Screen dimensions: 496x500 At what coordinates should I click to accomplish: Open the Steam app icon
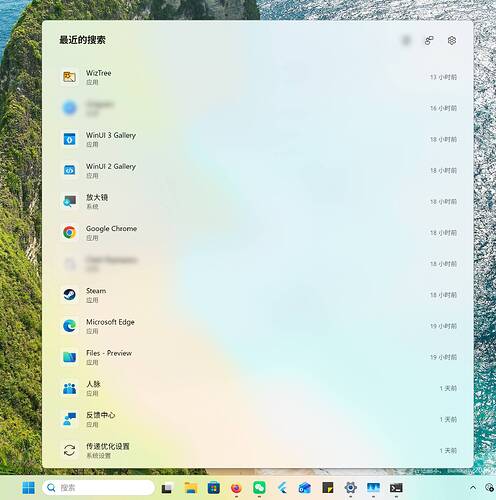tap(70, 295)
